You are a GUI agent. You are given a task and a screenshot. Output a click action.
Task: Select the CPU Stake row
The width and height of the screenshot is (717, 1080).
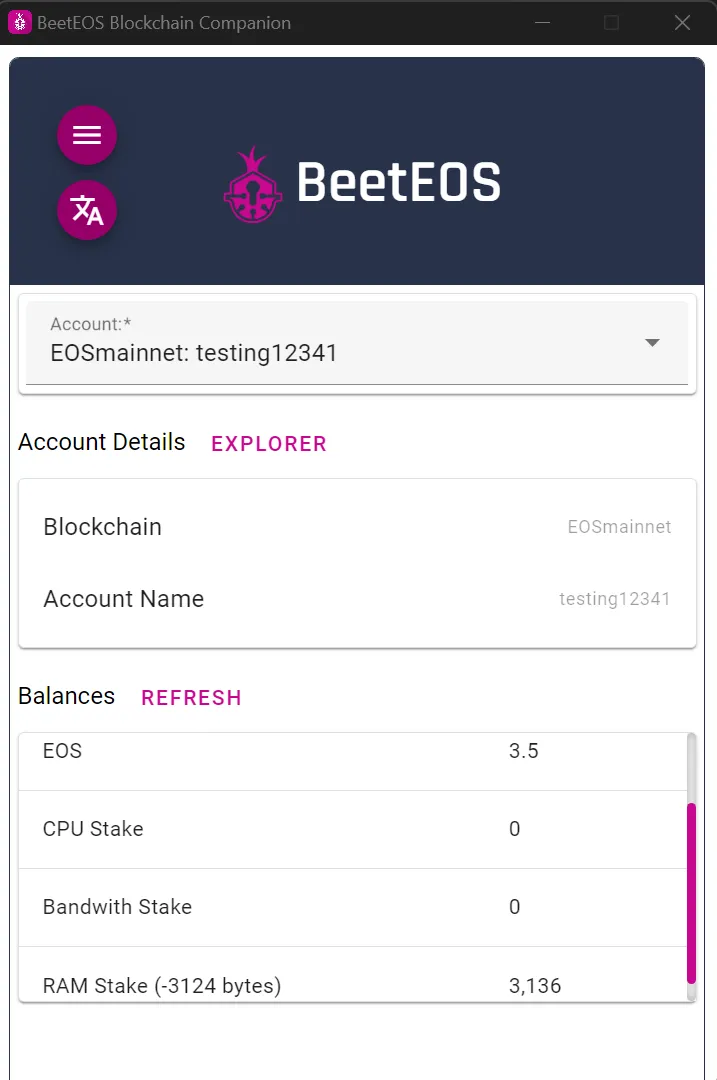click(353, 829)
